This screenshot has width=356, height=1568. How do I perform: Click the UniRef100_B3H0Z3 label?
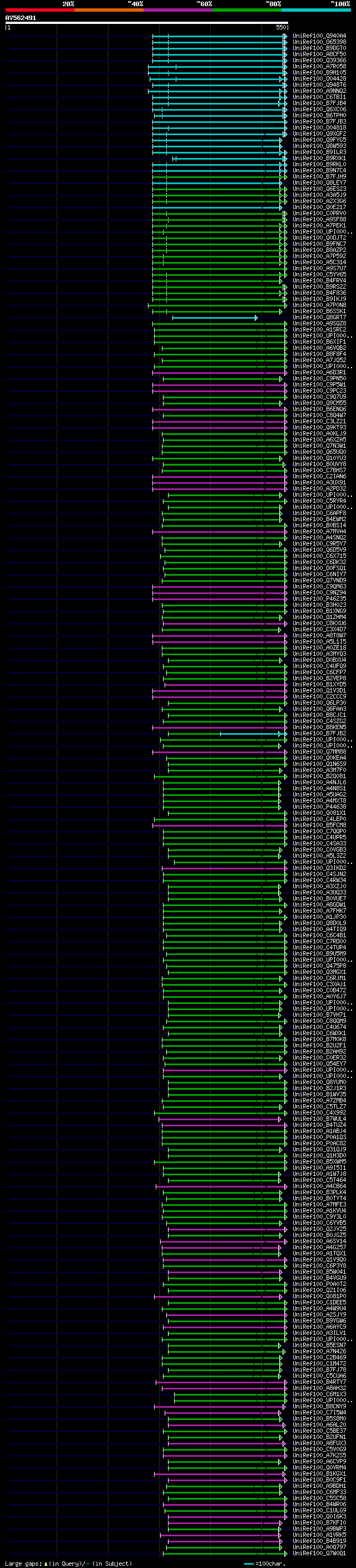[x=319, y=605]
